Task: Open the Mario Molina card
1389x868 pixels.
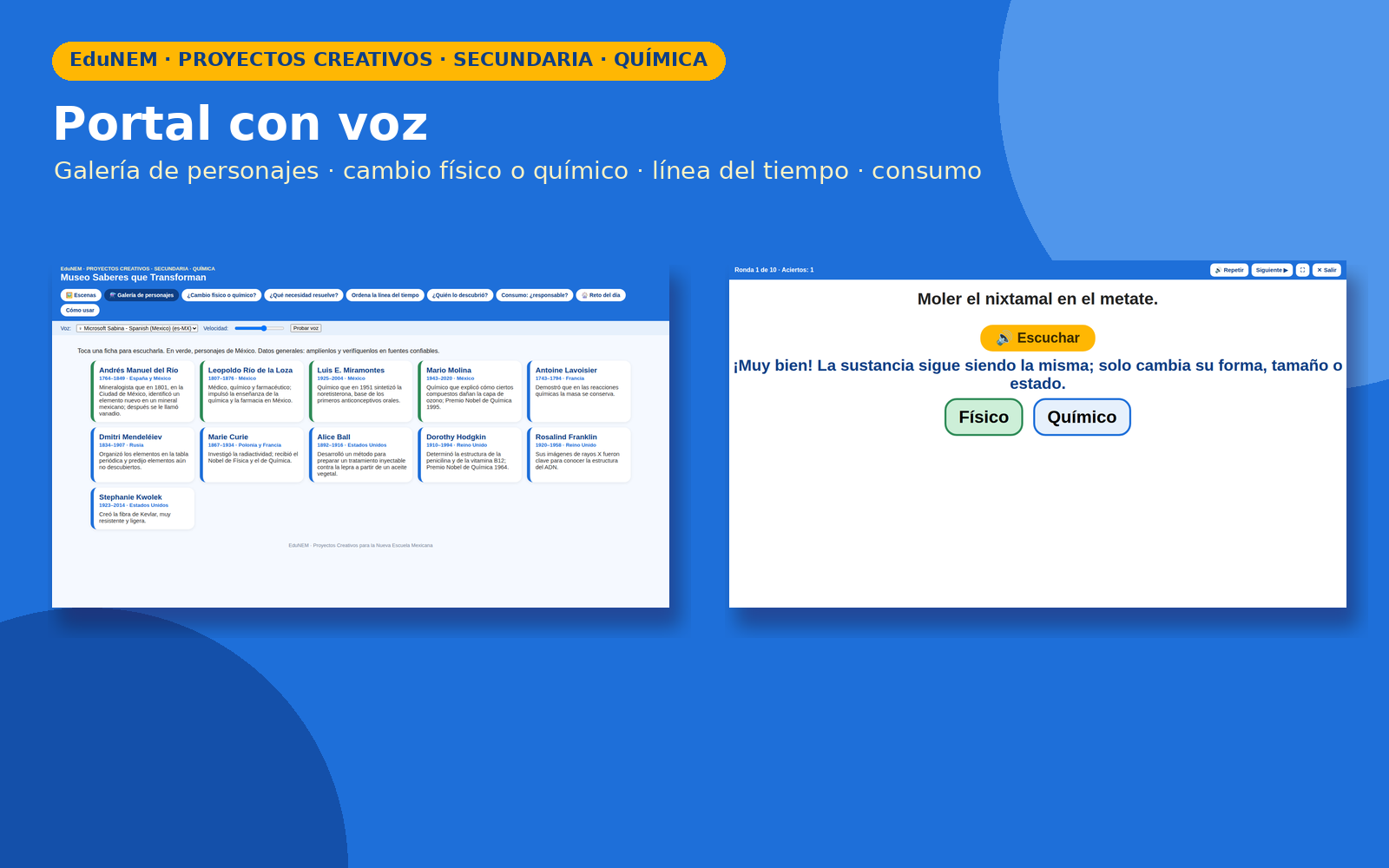Action: [x=471, y=391]
